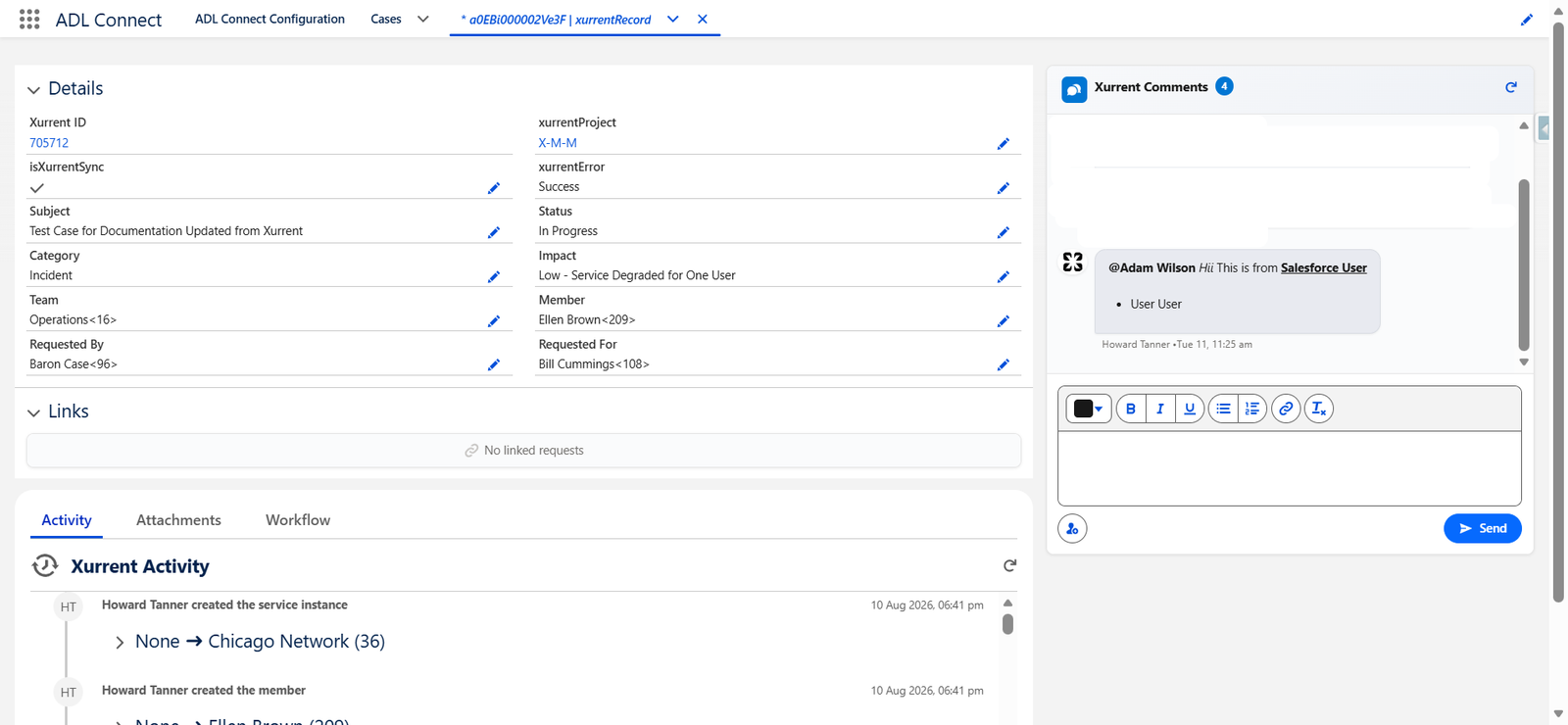Open the ADL Connect Configuration tab
The width and height of the screenshot is (1568, 725).
[269, 19]
